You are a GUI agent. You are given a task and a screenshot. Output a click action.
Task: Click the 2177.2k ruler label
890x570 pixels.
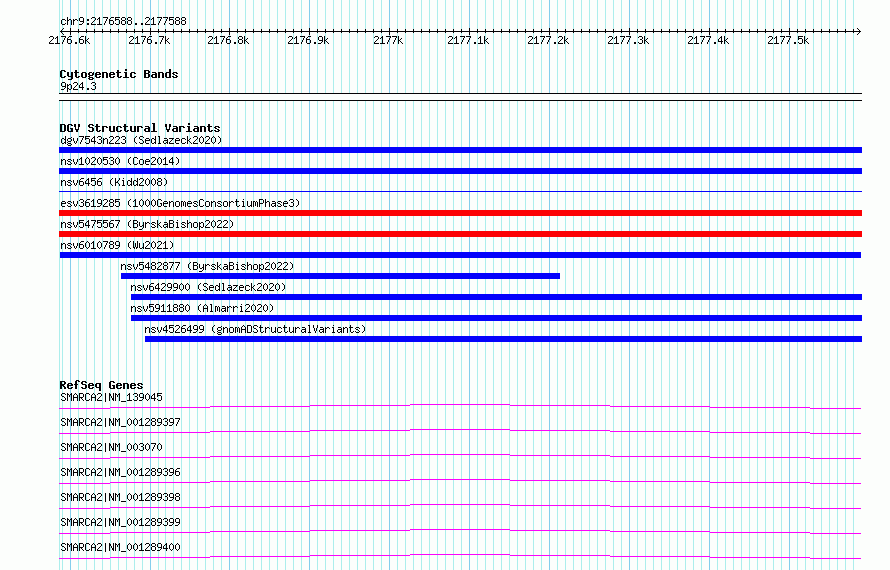[x=548, y=40]
